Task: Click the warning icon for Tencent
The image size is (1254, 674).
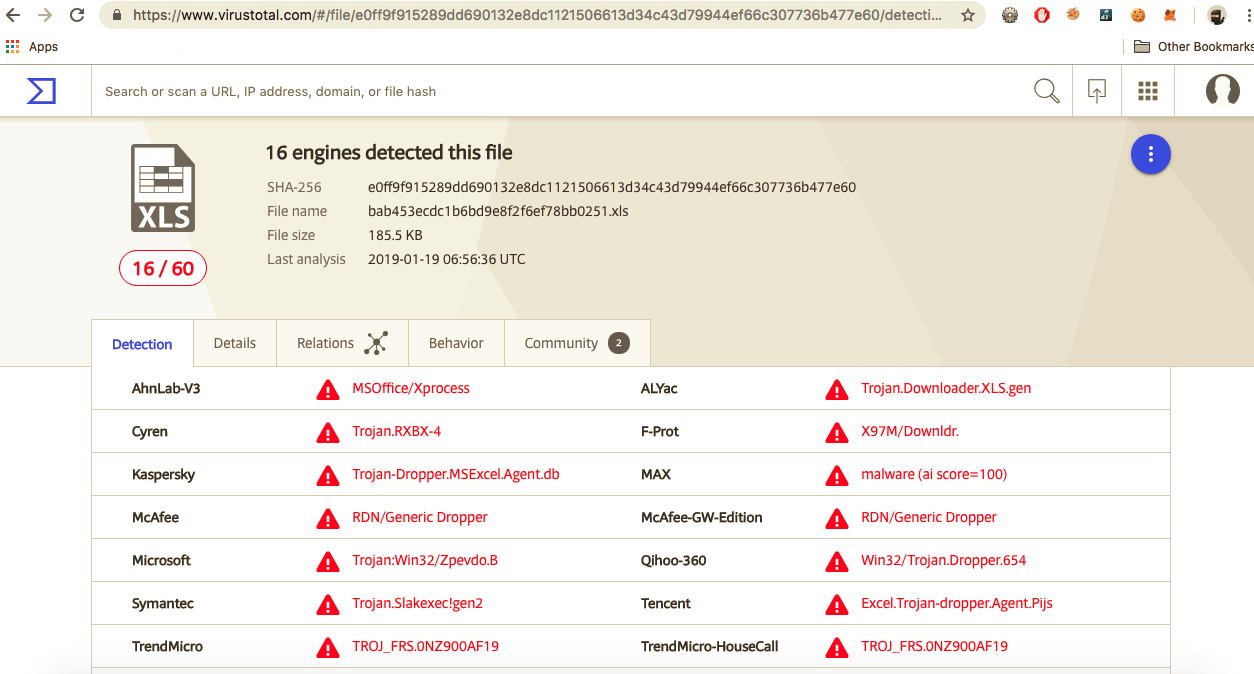Action: [836, 604]
